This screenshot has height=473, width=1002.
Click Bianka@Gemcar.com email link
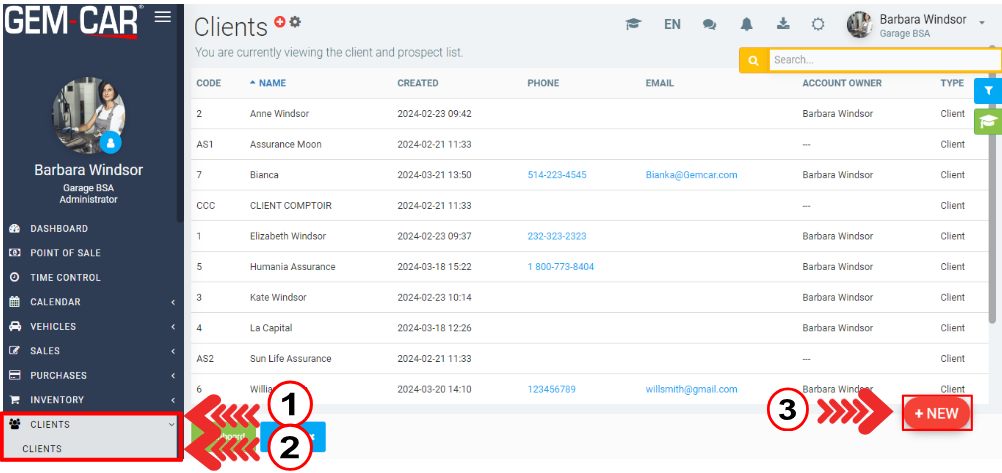click(x=691, y=175)
